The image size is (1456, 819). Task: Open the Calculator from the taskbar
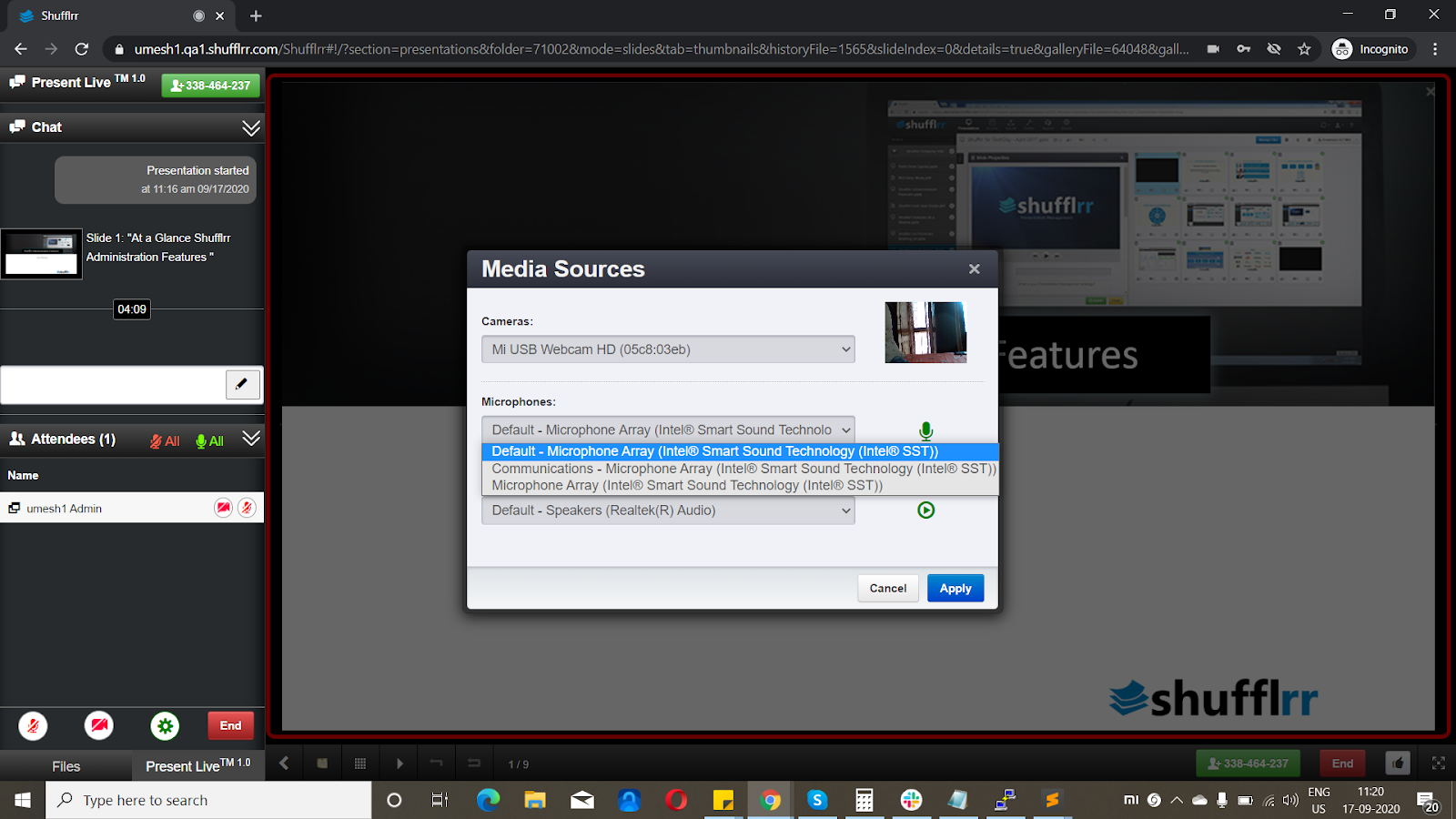[864, 800]
